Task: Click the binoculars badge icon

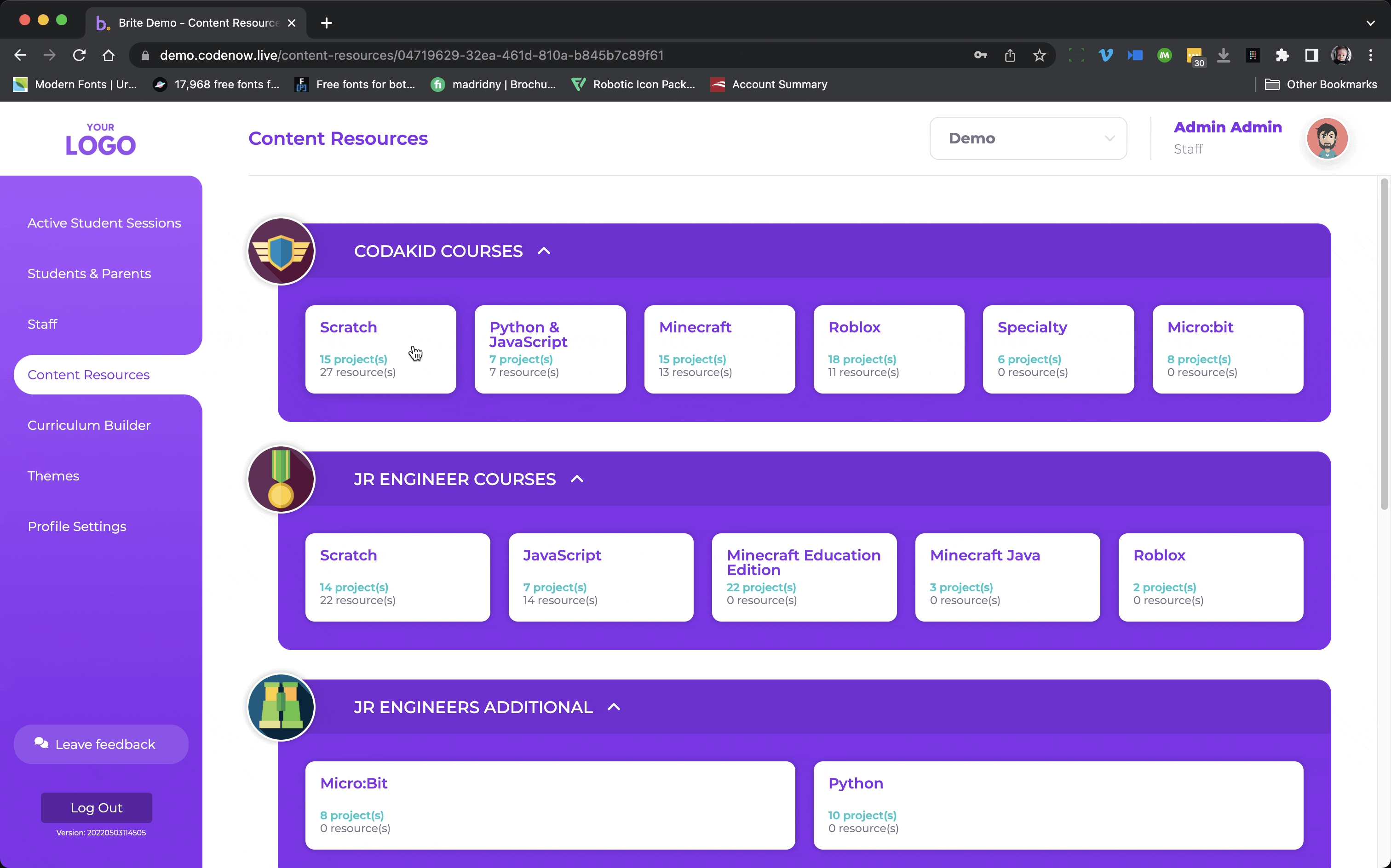Action: [x=281, y=707]
